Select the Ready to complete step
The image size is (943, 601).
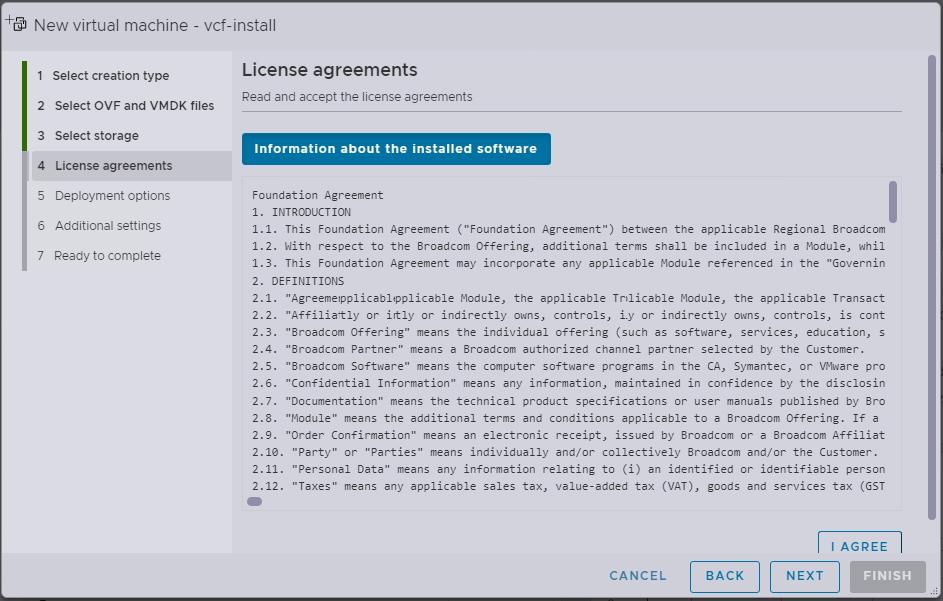tap(107, 256)
